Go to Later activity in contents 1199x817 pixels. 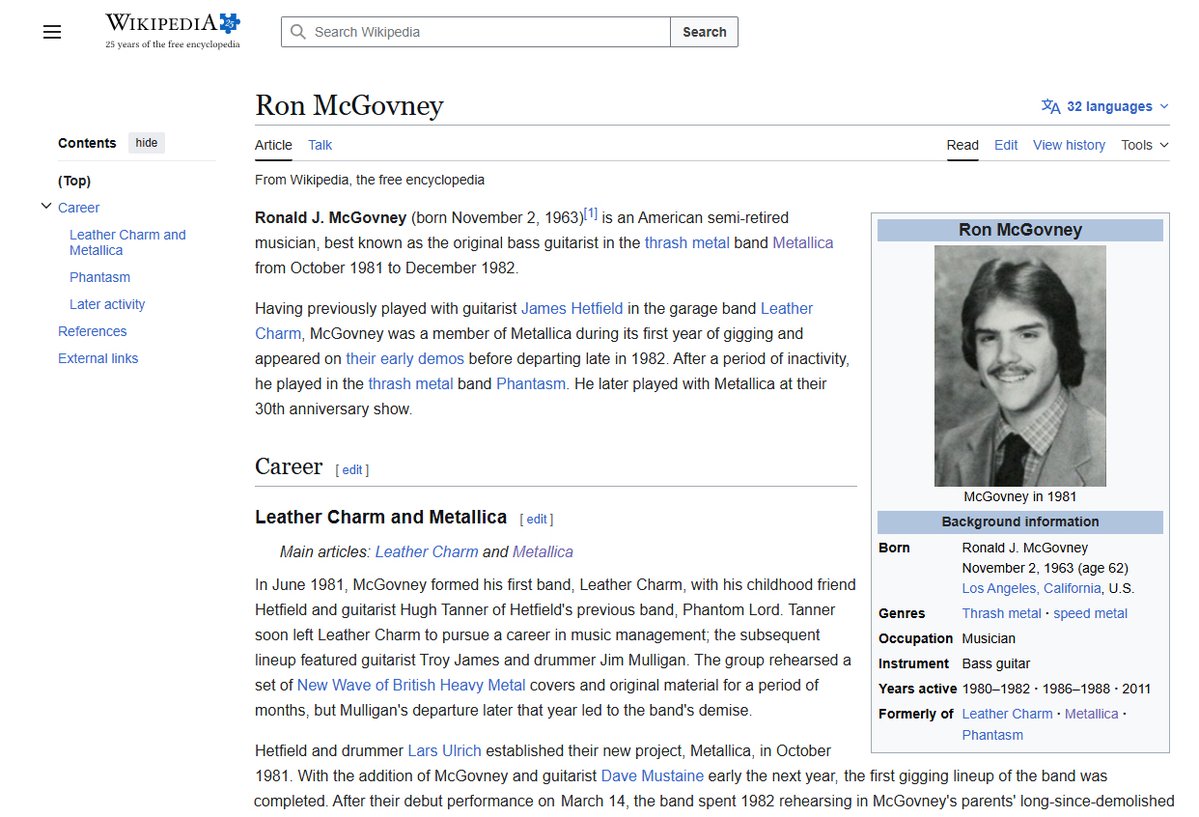(x=107, y=304)
